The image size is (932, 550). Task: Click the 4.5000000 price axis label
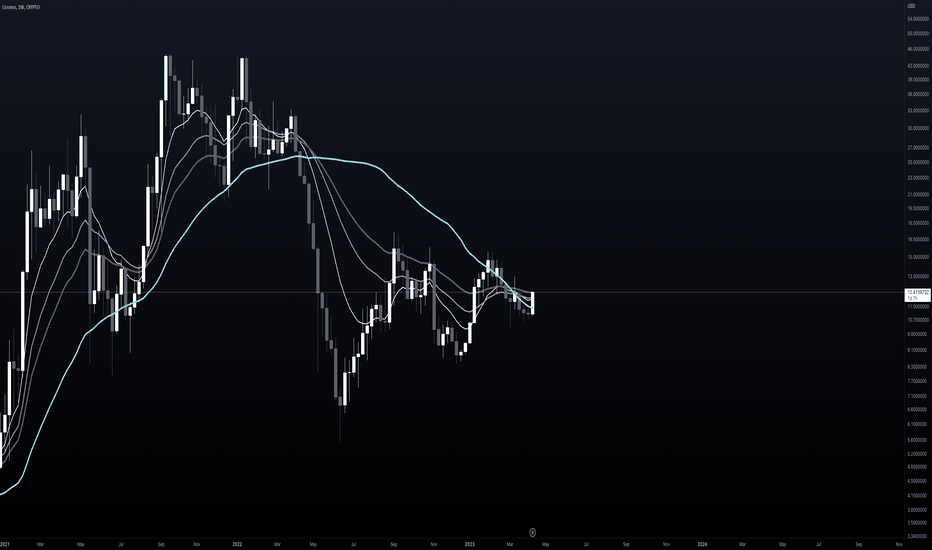tap(918, 481)
